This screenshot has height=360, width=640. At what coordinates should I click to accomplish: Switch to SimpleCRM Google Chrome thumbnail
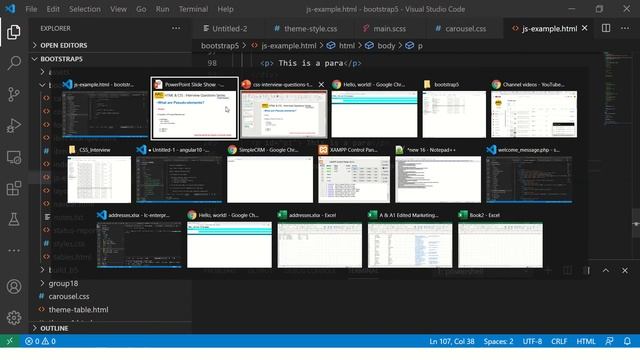click(270, 173)
